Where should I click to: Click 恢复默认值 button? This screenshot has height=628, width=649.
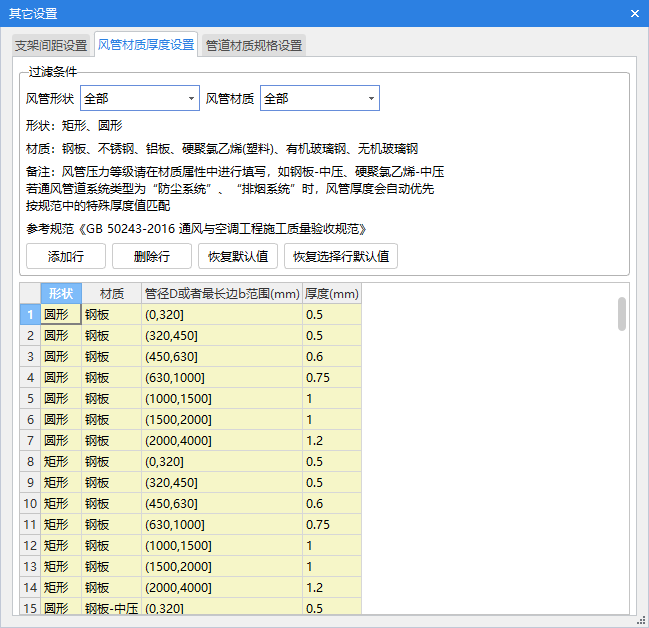[237, 256]
